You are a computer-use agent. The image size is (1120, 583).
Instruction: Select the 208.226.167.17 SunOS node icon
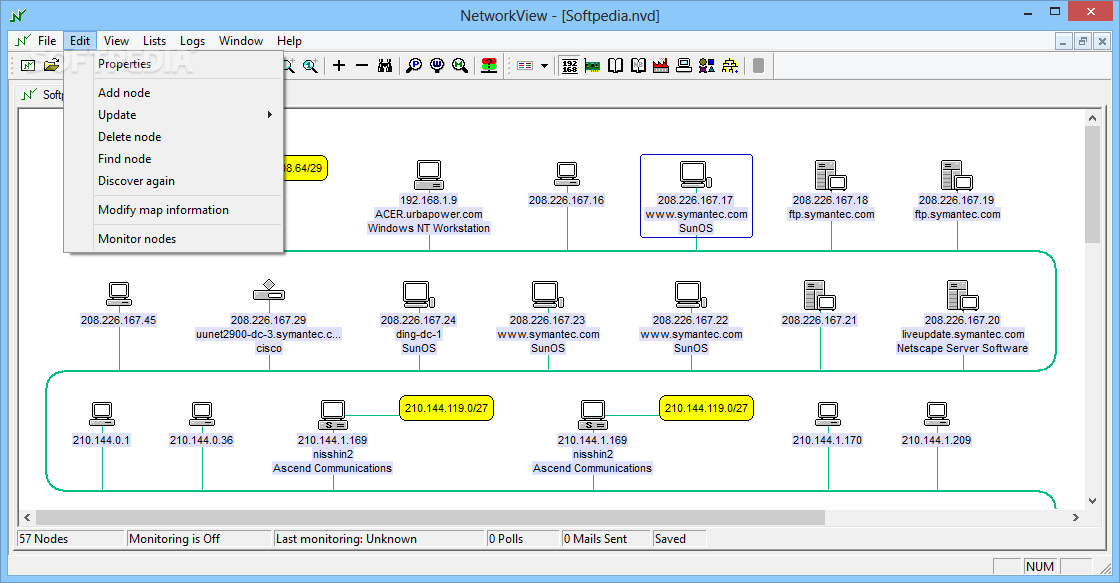click(x=696, y=175)
